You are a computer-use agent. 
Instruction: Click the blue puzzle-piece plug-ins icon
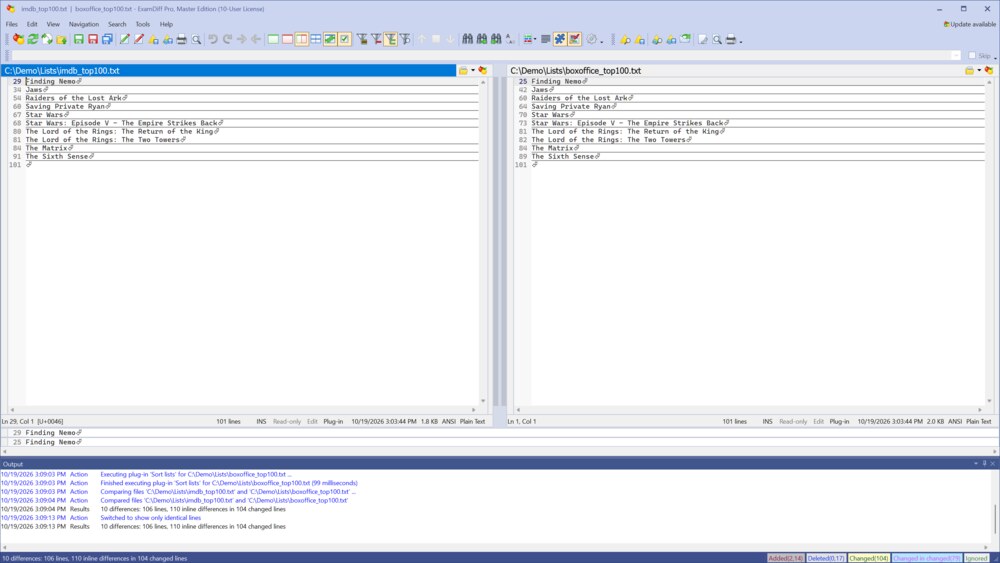(559, 40)
